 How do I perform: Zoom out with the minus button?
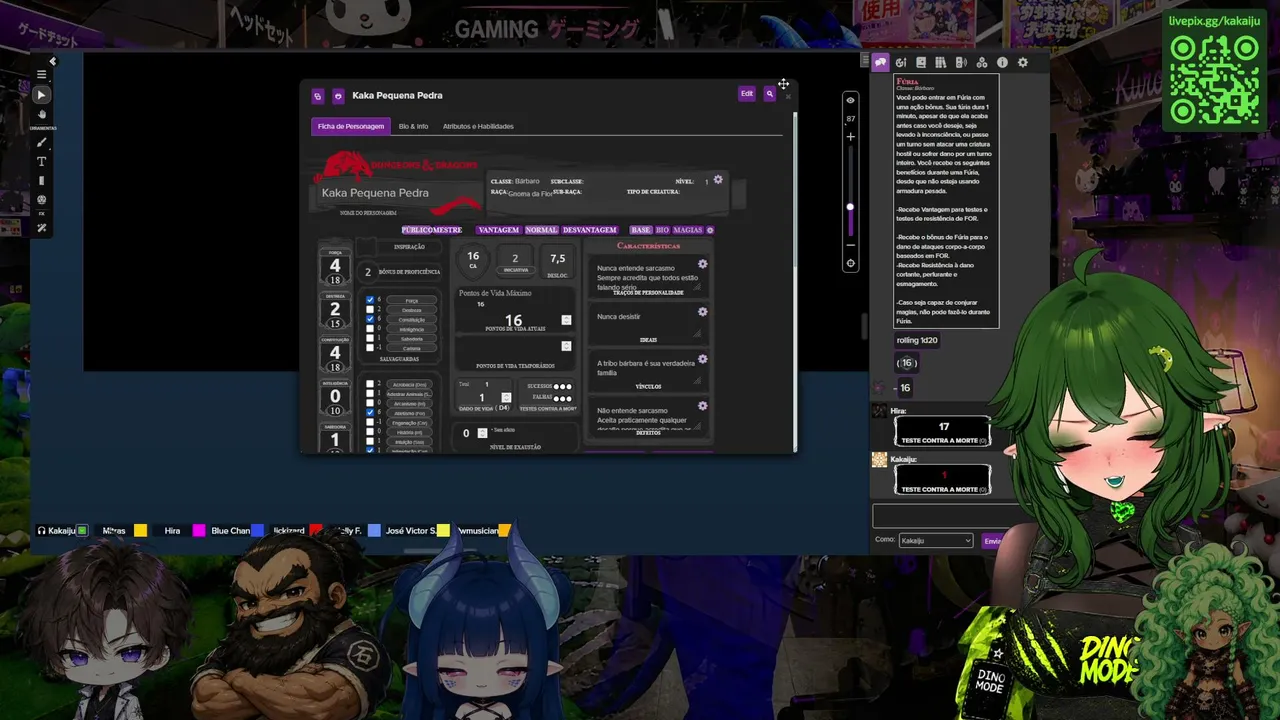[850, 246]
